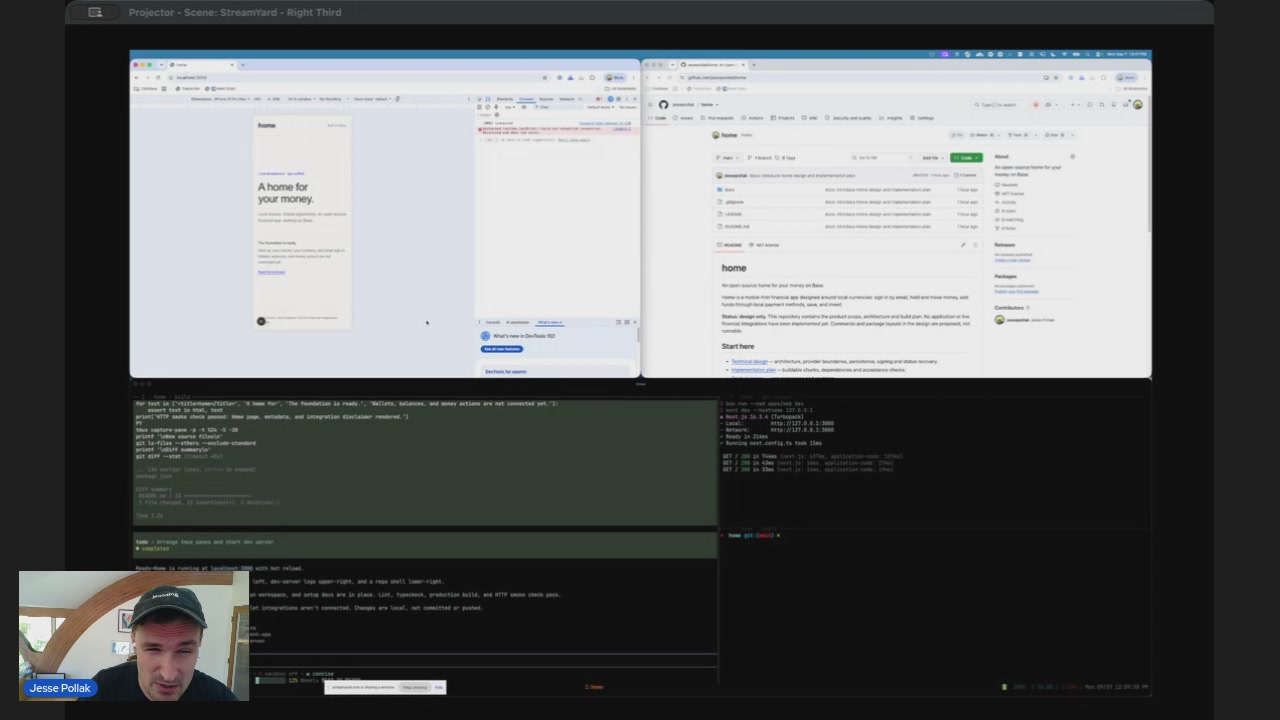The height and width of the screenshot is (720, 1280).
Task: Toggle the DevTools device toolbar icon
Action: [488, 99]
